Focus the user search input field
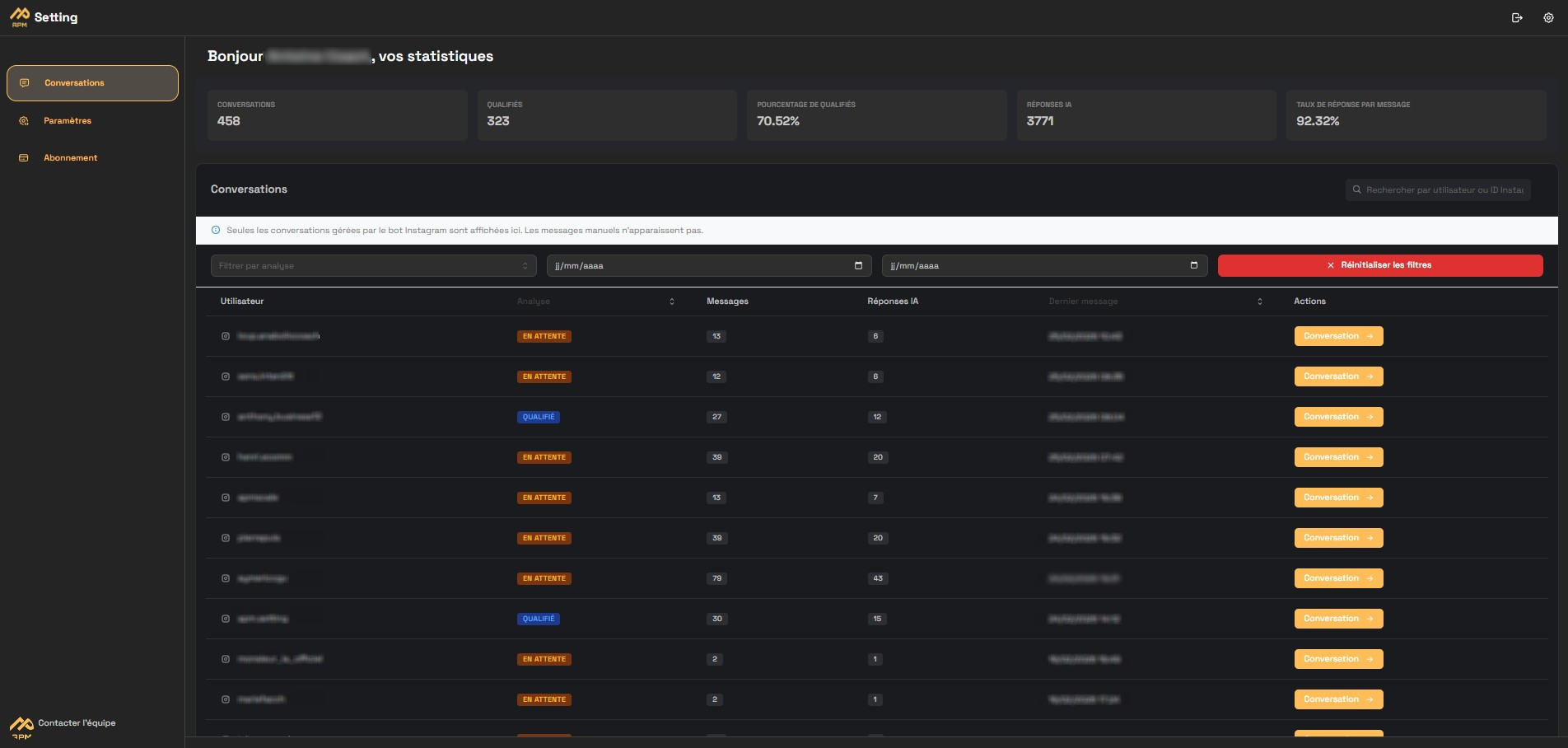This screenshot has height=748, width=1568. tap(1444, 189)
